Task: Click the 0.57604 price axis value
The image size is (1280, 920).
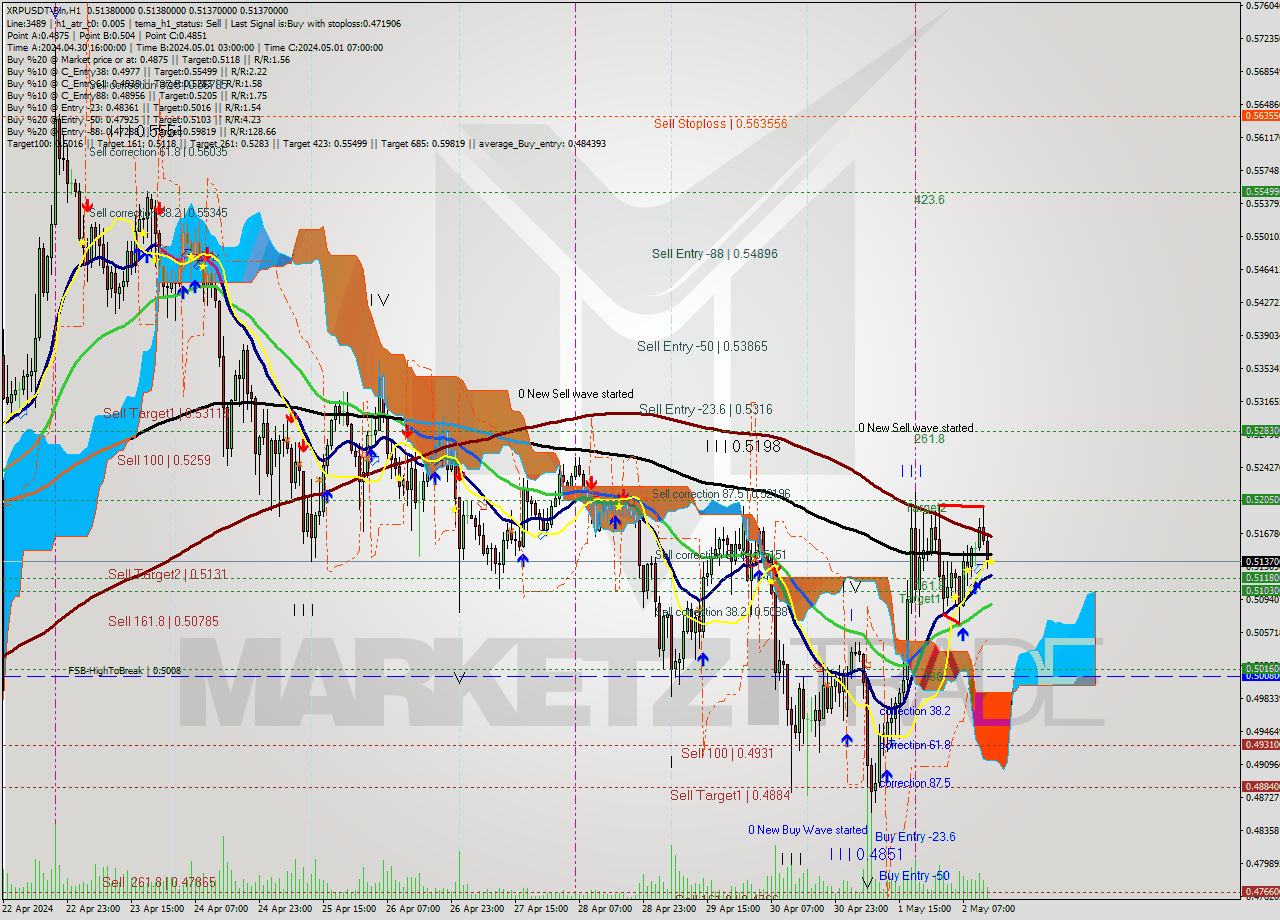Action: pos(1261,6)
